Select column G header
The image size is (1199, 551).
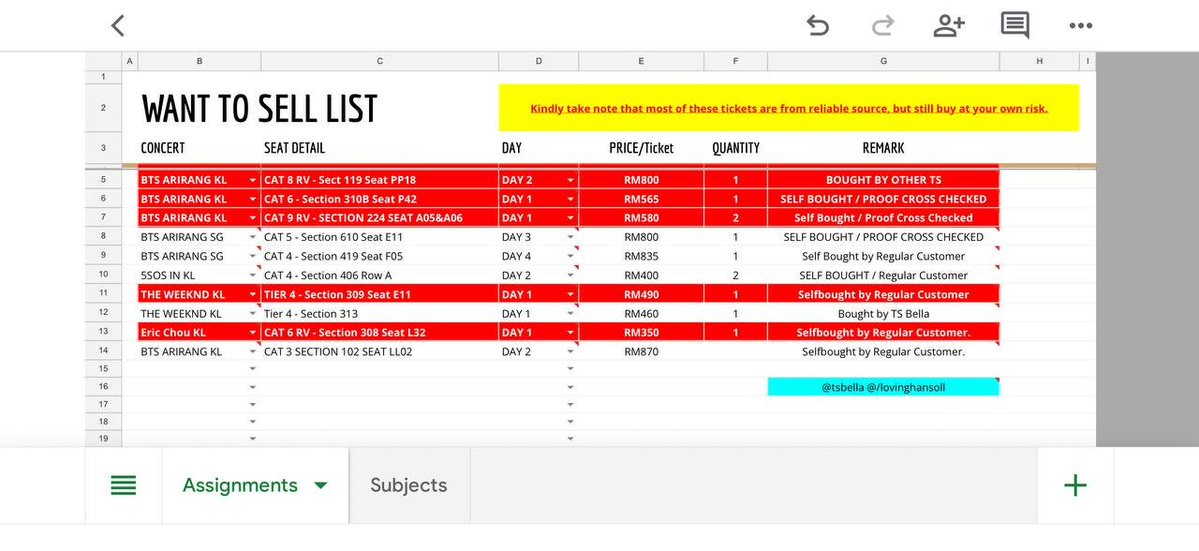[x=883, y=61]
